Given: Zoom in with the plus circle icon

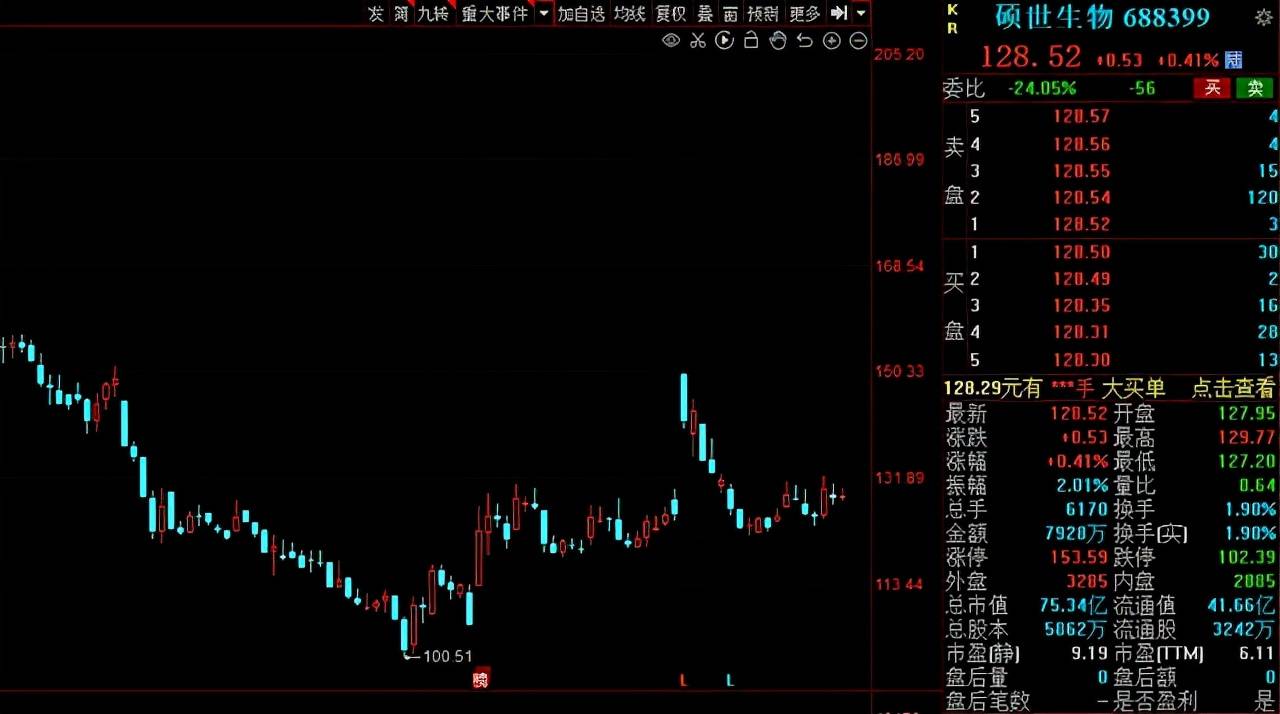Looking at the screenshot, I should tap(832, 41).
